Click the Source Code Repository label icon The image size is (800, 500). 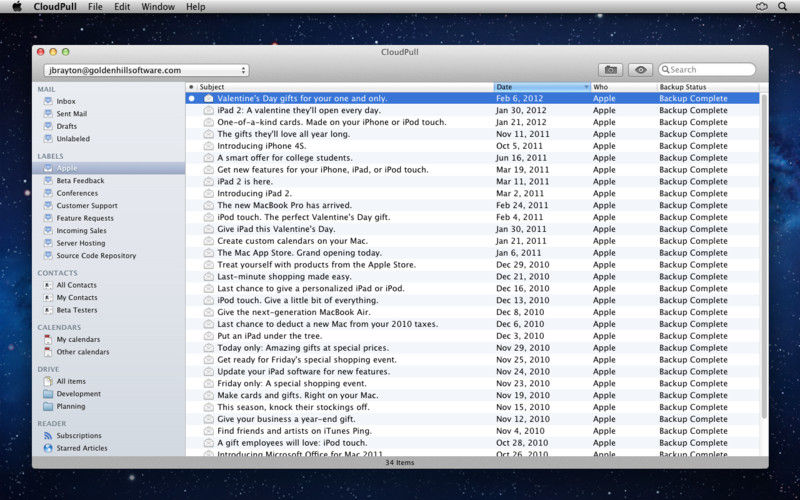(48, 255)
